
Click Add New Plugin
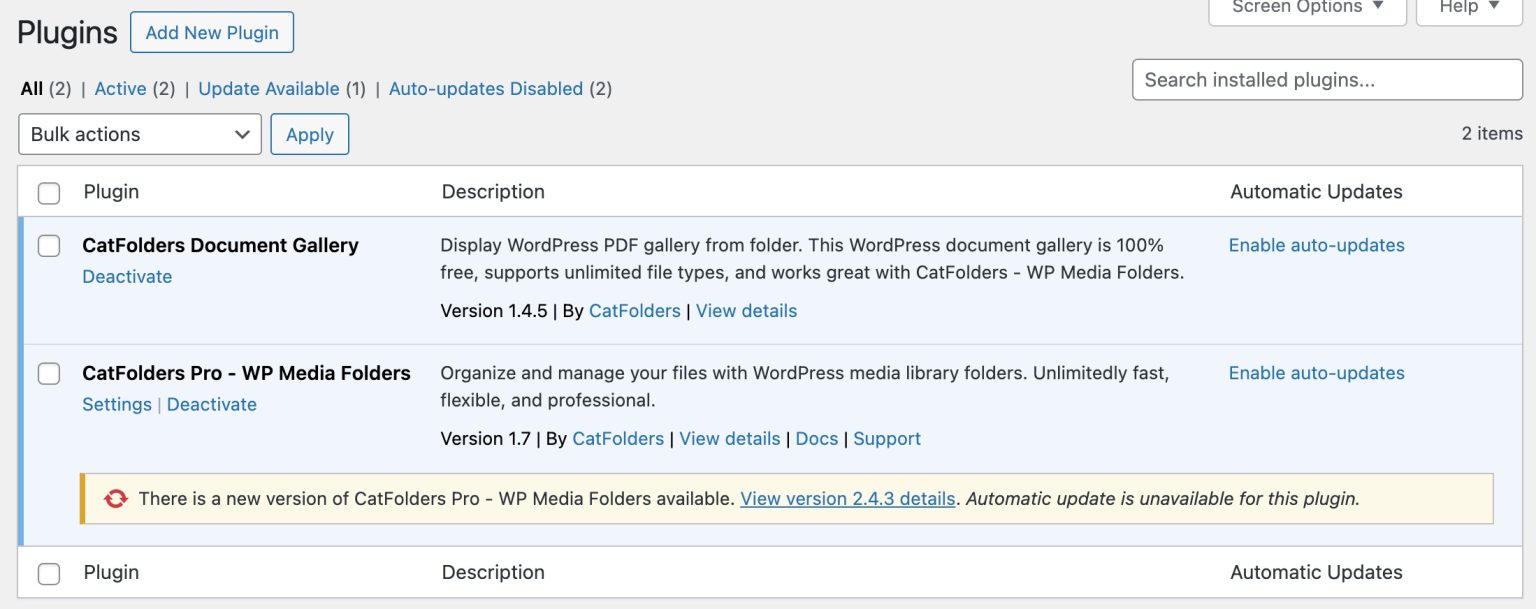[211, 31]
